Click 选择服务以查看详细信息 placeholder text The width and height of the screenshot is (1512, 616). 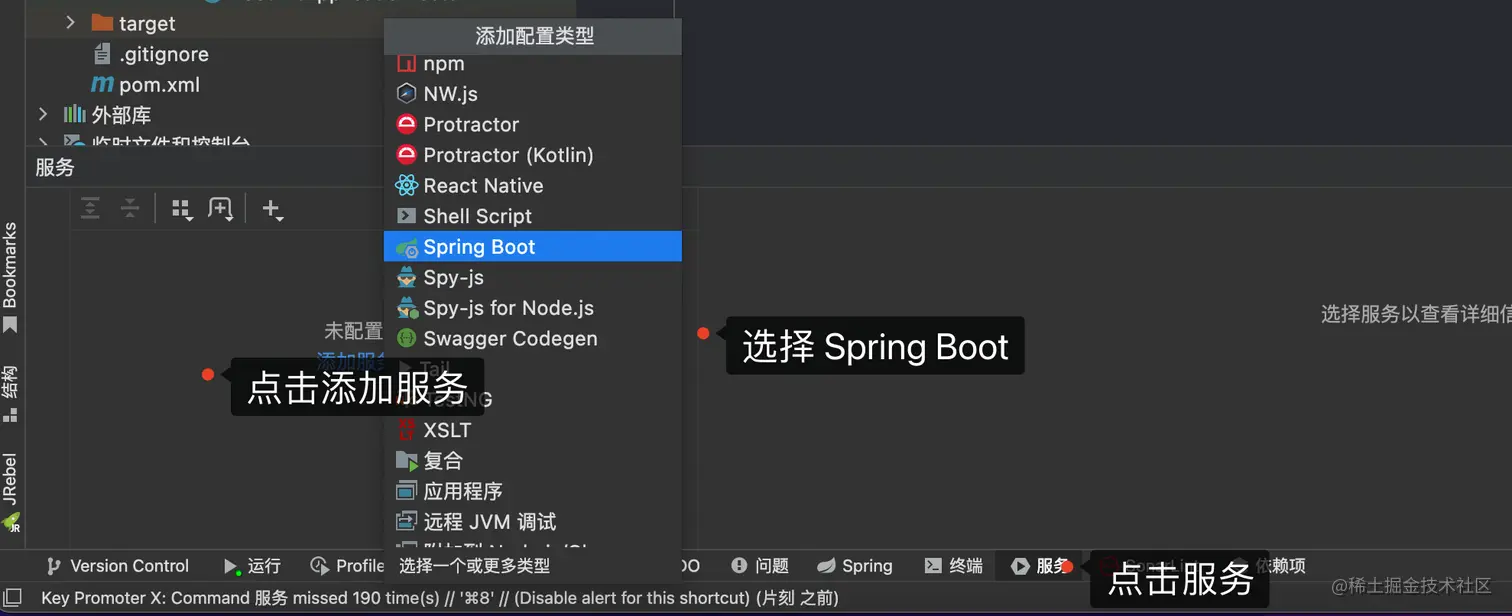(1416, 314)
